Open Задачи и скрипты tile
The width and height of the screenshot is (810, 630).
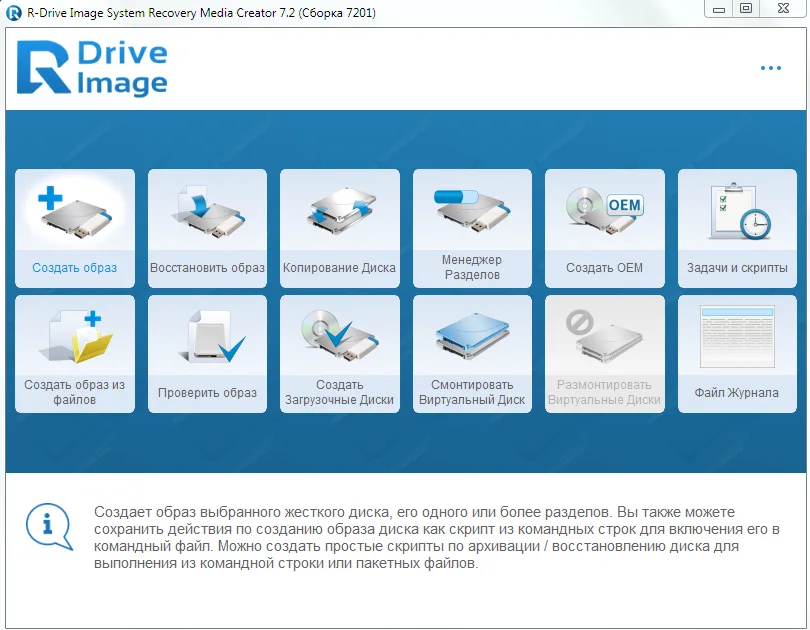[x=737, y=228]
